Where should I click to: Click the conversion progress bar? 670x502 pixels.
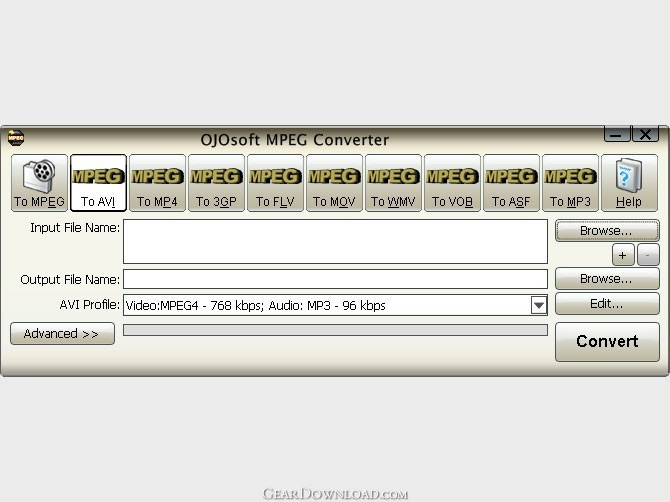335,330
